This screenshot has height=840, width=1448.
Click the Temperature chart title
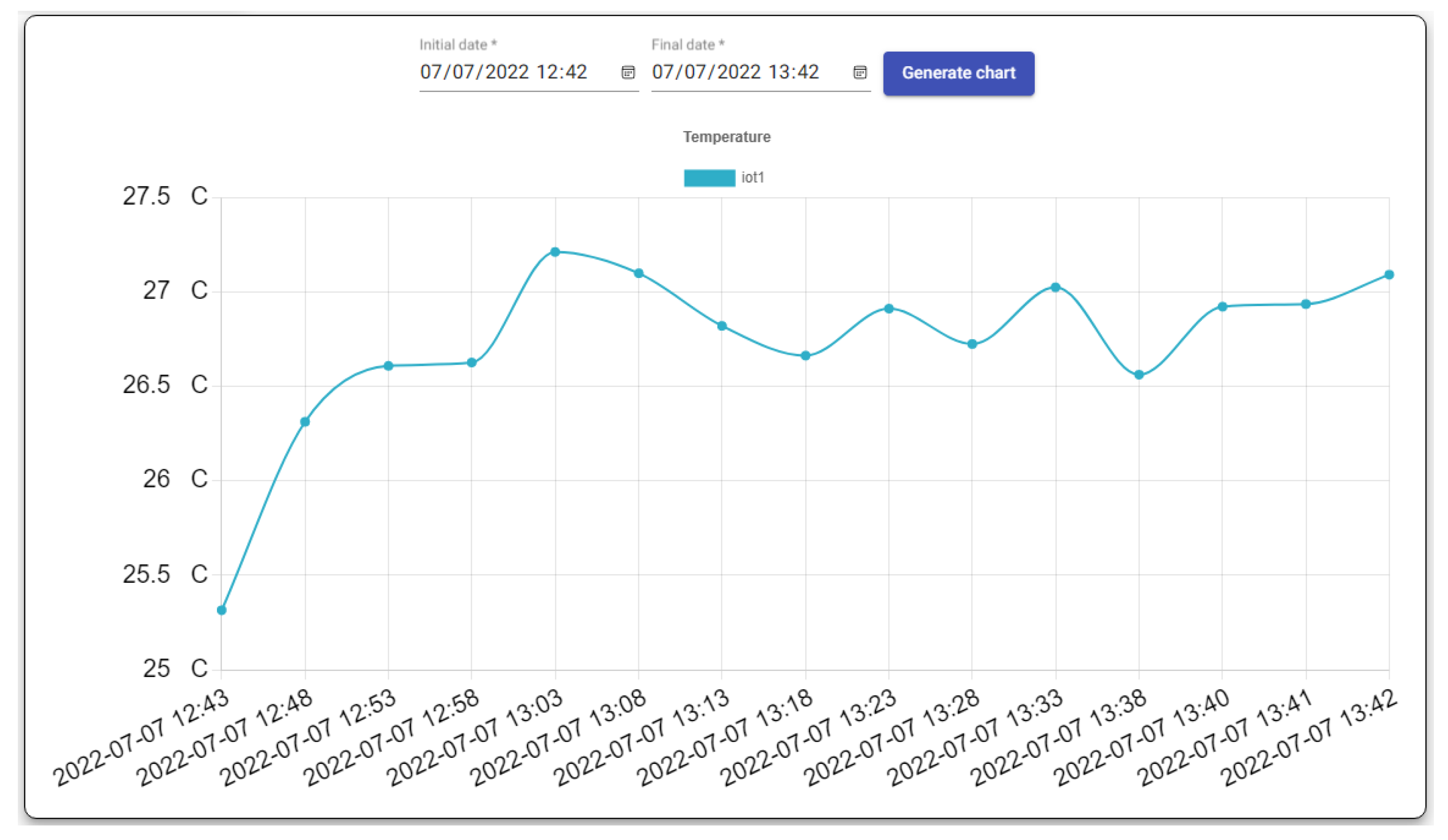tap(726, 137)
